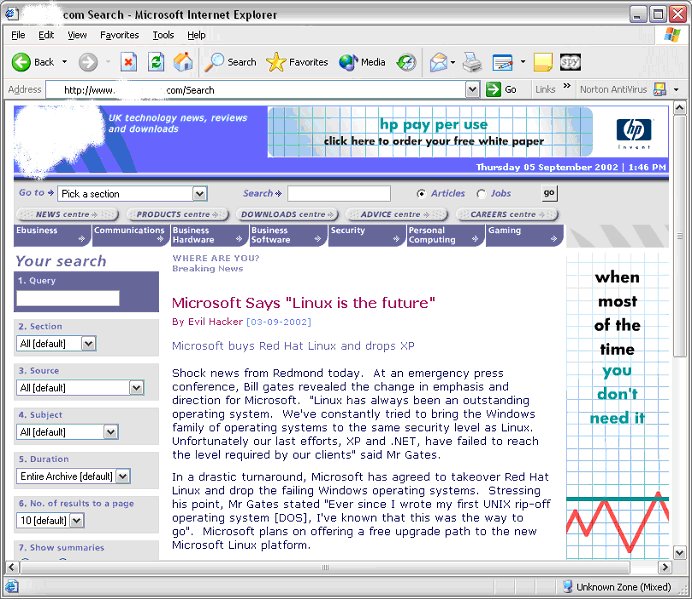Click the hp pay per use banner
This screenshot has width=692, height=602.
tap(430, 132)
